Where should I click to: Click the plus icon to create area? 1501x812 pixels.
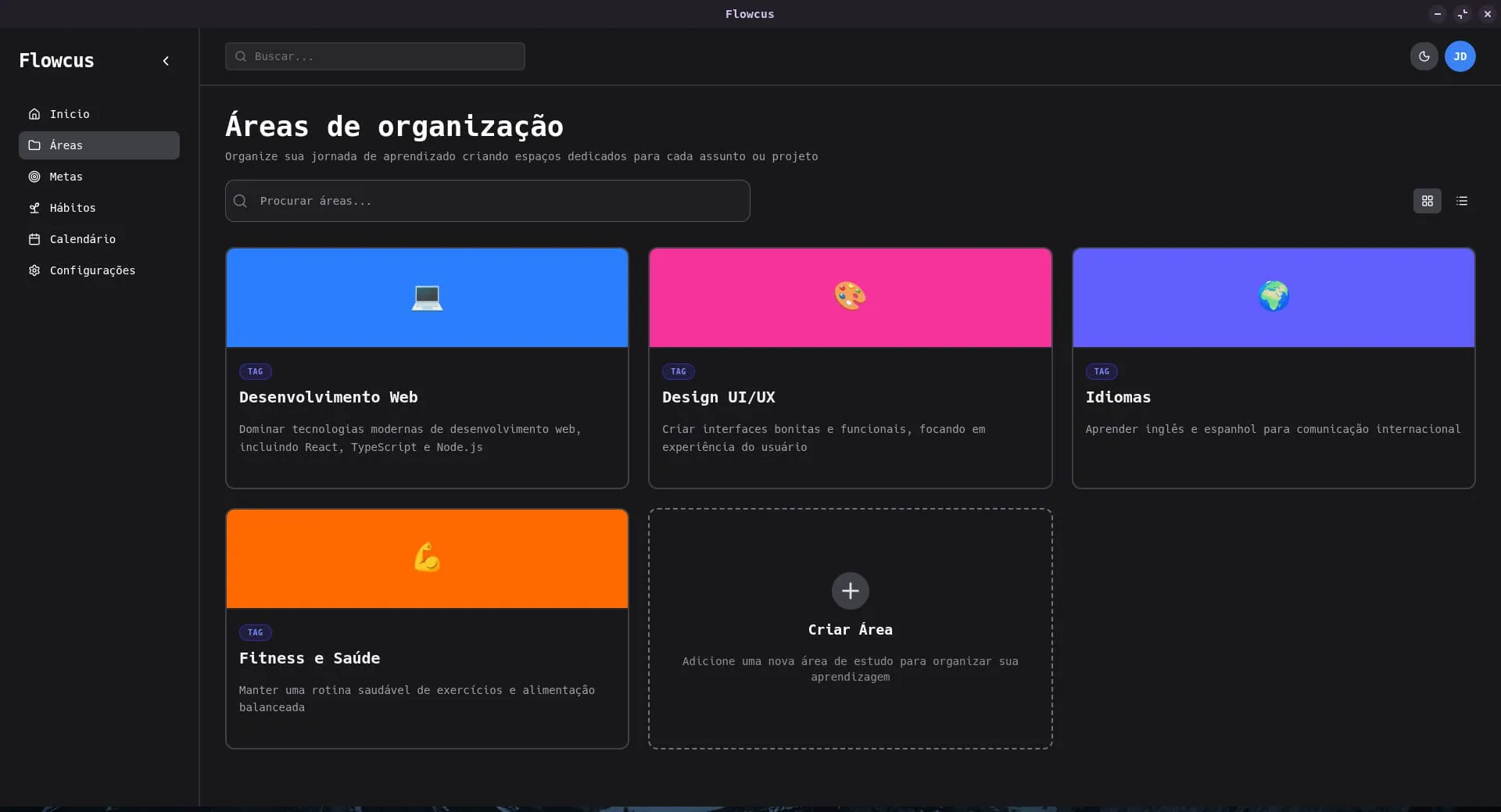(x=850, y=591)
